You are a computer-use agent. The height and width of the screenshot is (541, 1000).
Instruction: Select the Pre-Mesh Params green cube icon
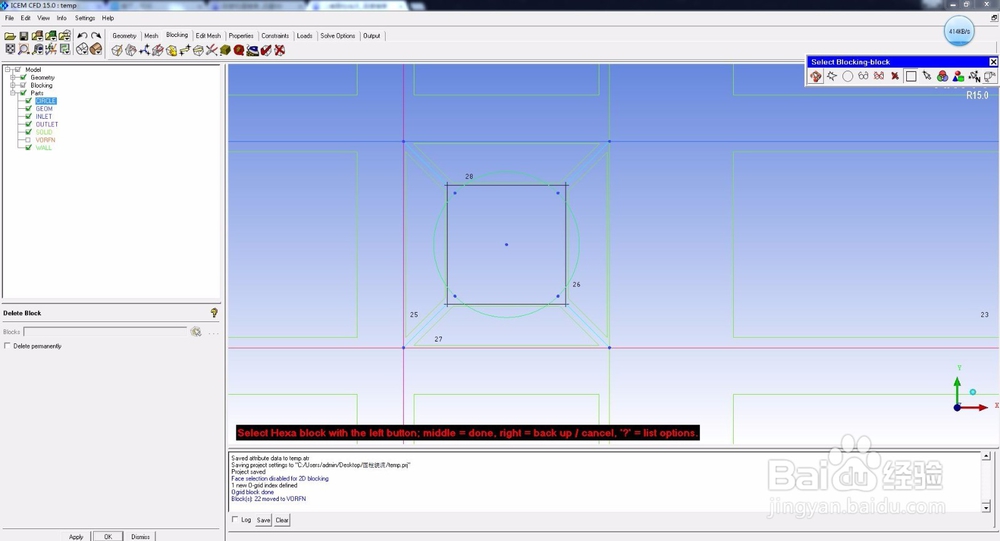225,50
